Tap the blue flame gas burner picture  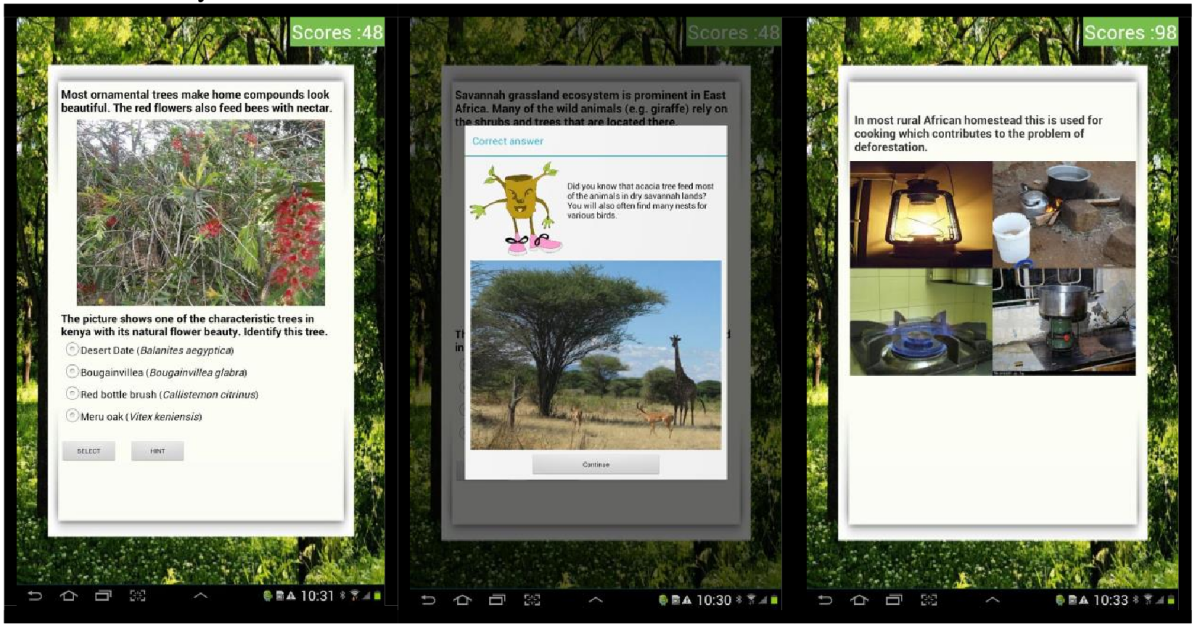[x=920, y=322]
